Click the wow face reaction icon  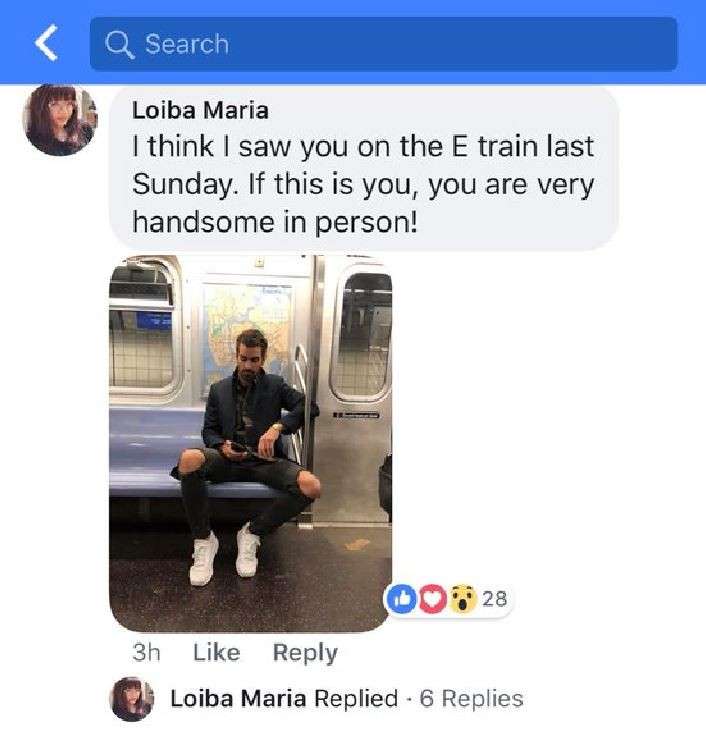click(460, 599)
